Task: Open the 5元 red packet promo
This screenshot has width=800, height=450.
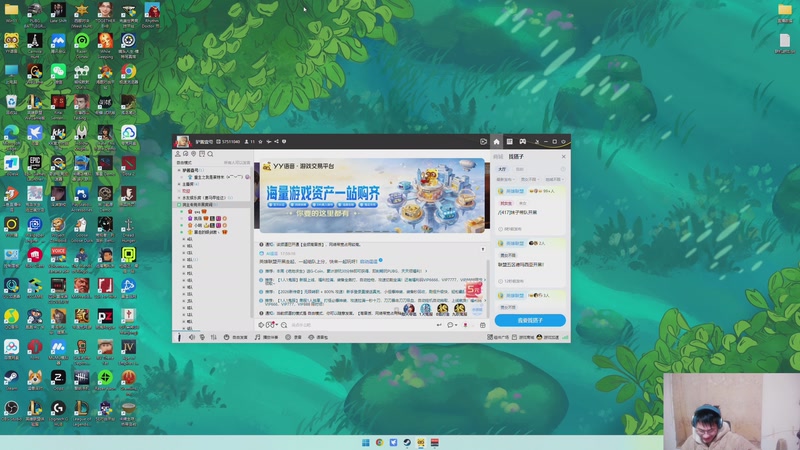Action: coord(473,290)
